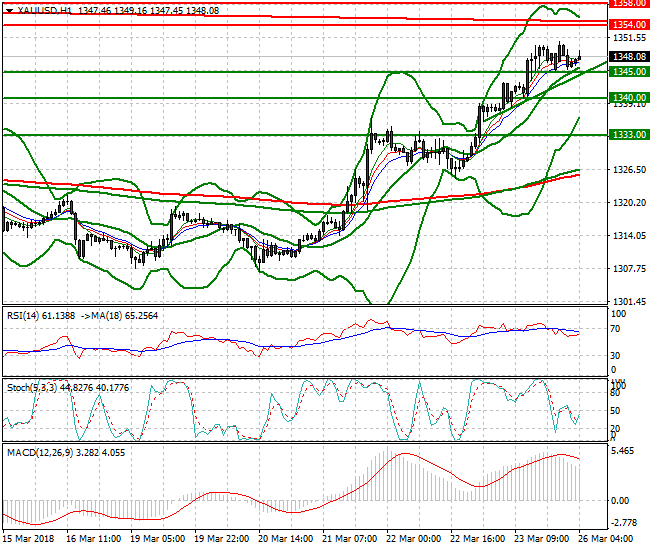Click the XAUUSD,H1 chart title text
650x550 pixels.
45,10
